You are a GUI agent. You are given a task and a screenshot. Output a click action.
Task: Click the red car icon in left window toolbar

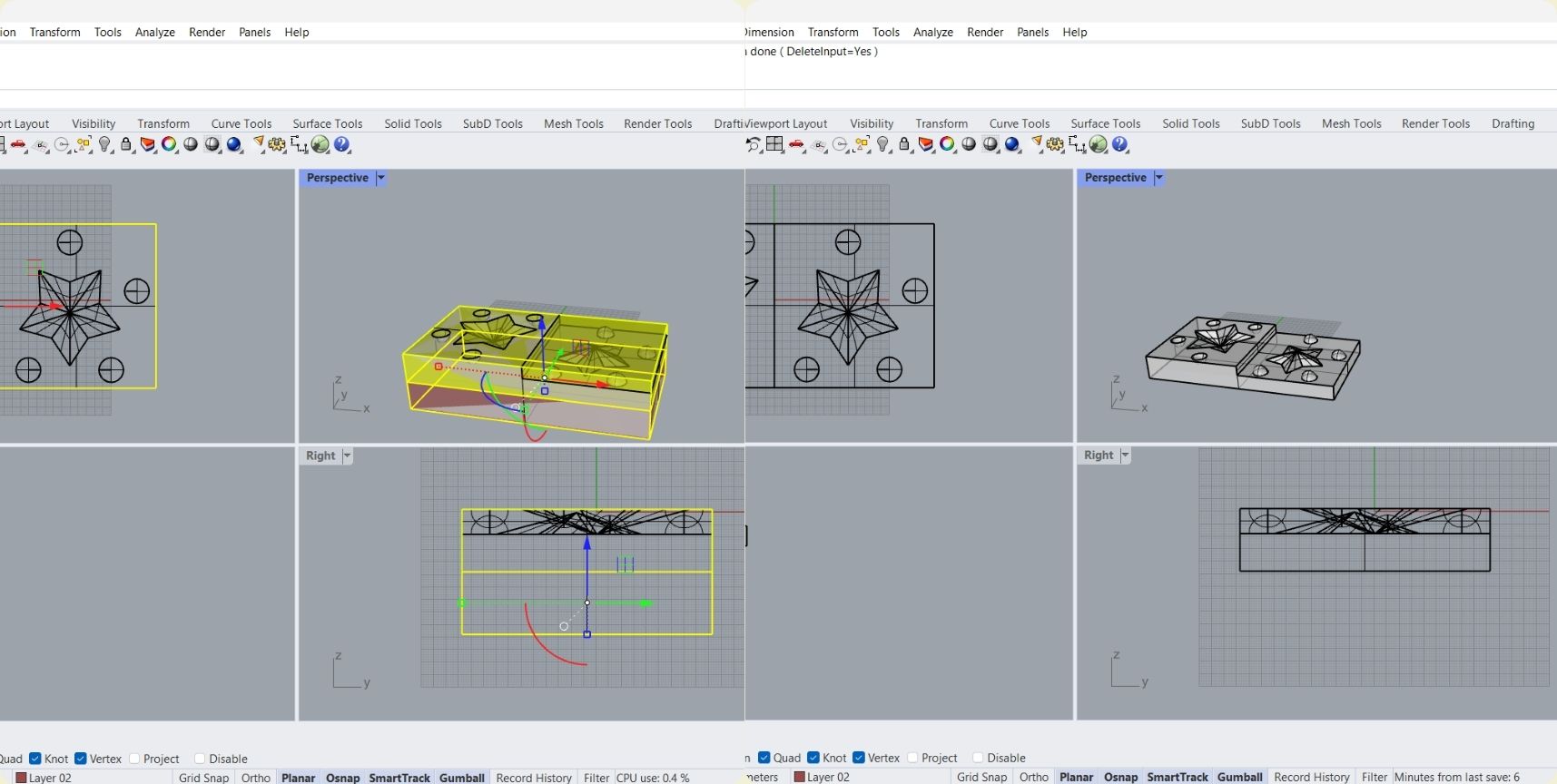pyautogui.click(x=18, y=144)
